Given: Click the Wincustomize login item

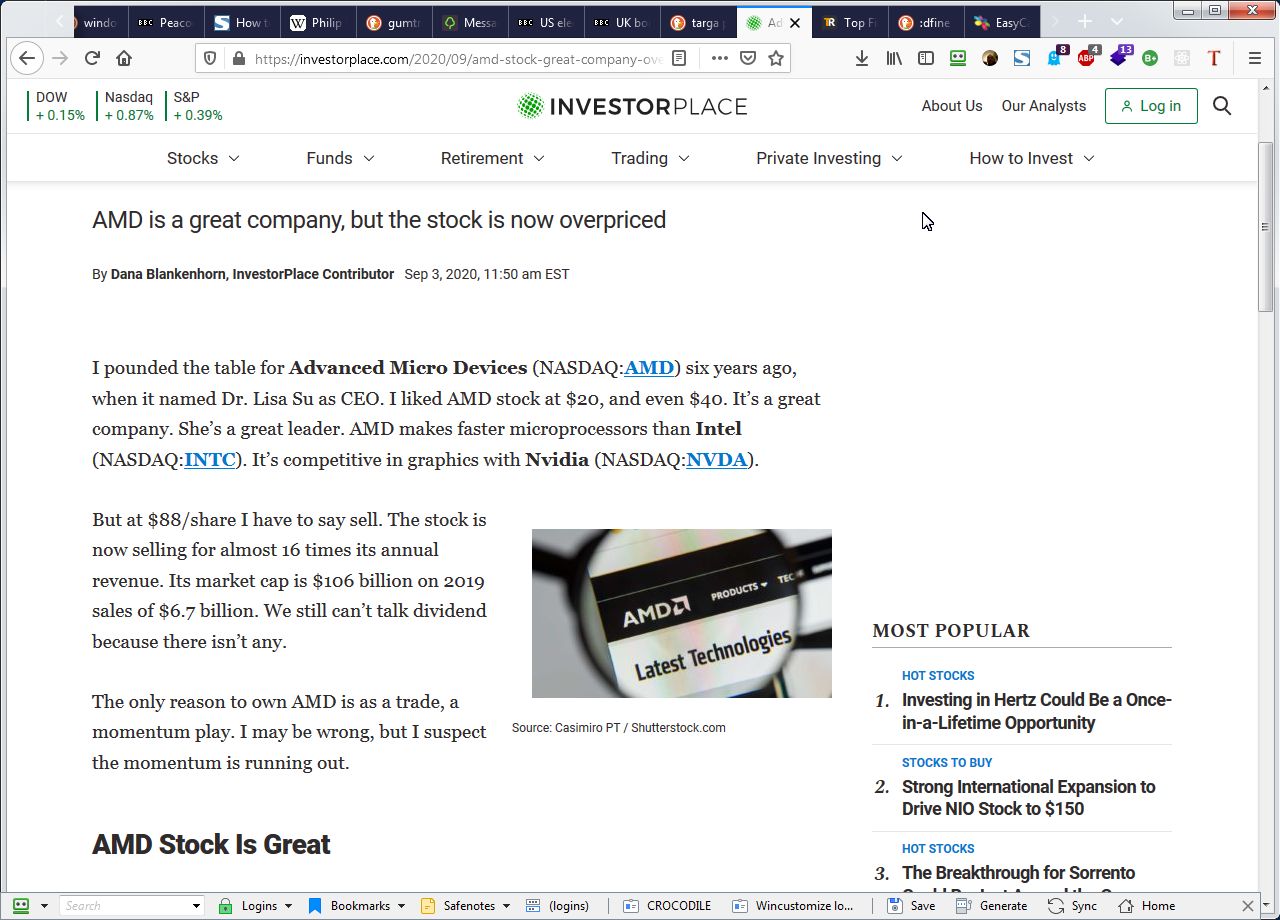Looking at the screenshot, I should tap(792, 906).
